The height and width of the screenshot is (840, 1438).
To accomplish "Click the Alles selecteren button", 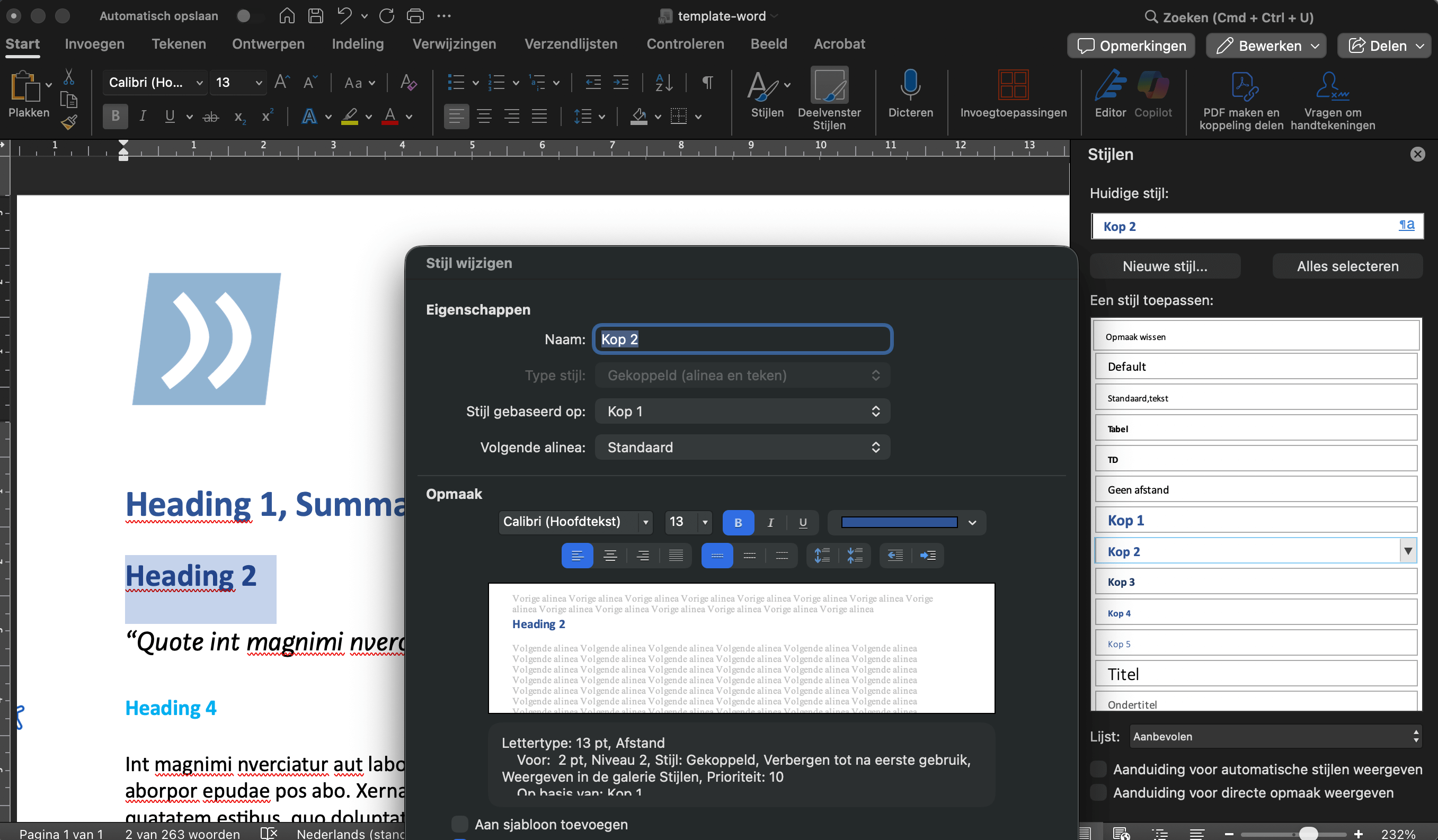I will click(x=1347, y=266).
